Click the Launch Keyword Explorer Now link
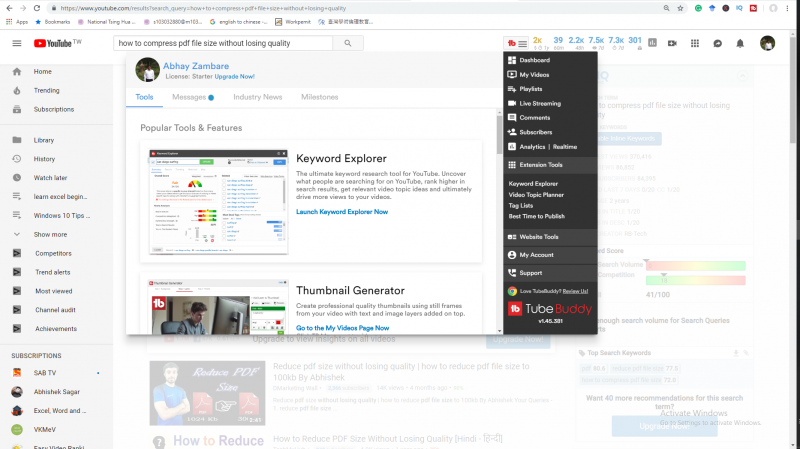 [x=342, y=212]
